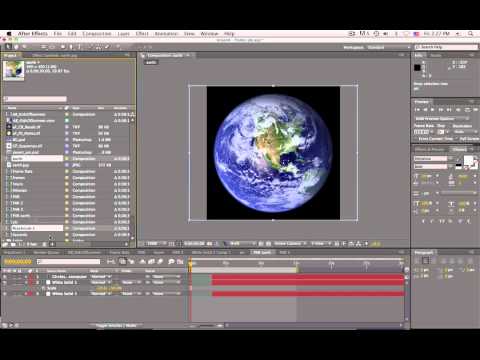Image resolution: width=480 pixels, height=360 pixels.
Task: Open the viewer resolution dropdown
Action: click(242, 244)
